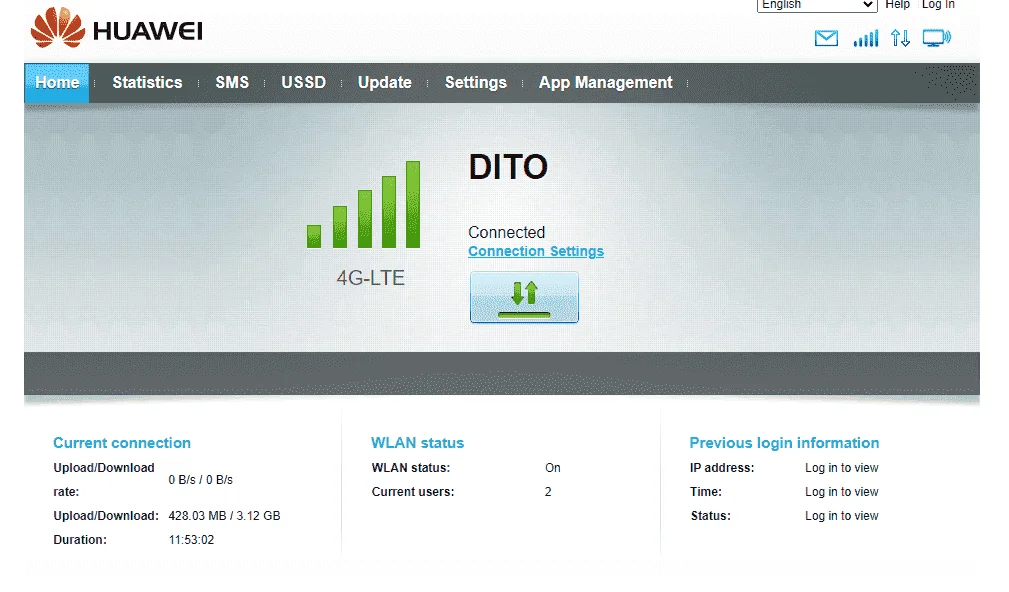Click the DITO carrier name
The image size is (1009, 592).
click(x=508, y=167)
